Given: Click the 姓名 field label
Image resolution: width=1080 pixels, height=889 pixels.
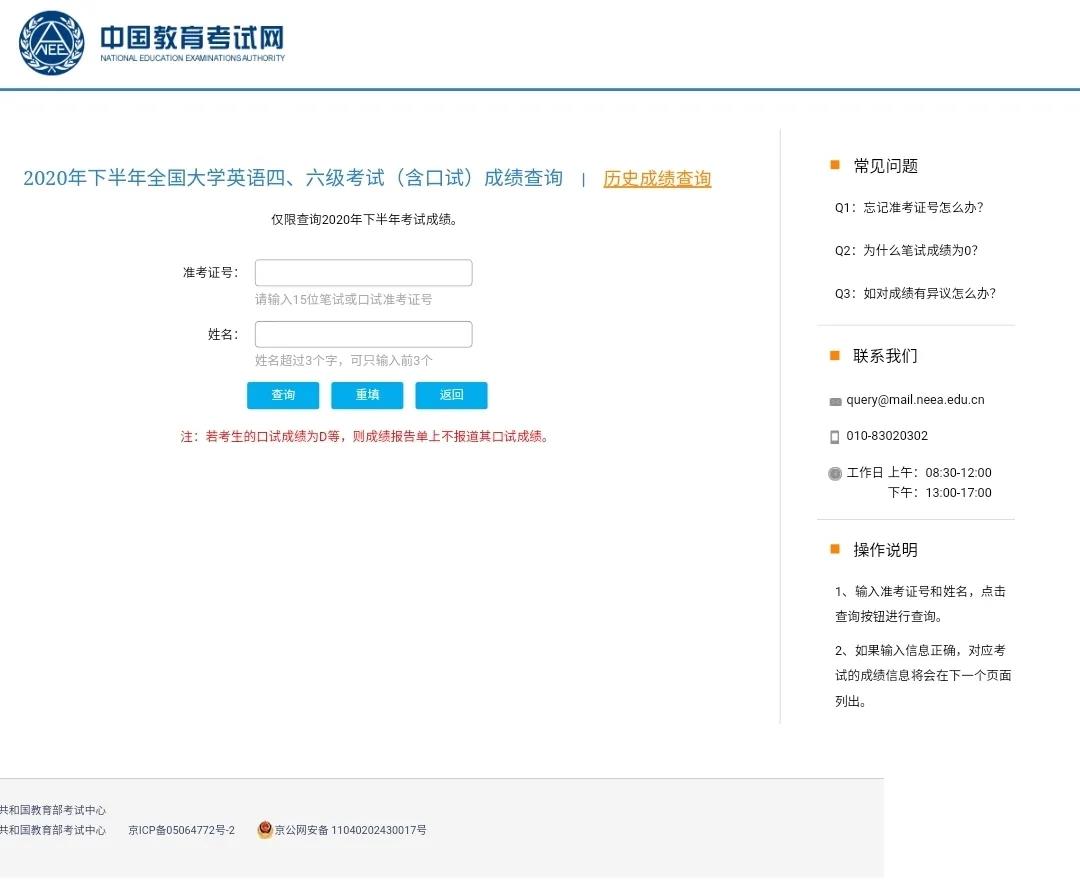Looking at the screenshot, I should (x=223, y=335).
